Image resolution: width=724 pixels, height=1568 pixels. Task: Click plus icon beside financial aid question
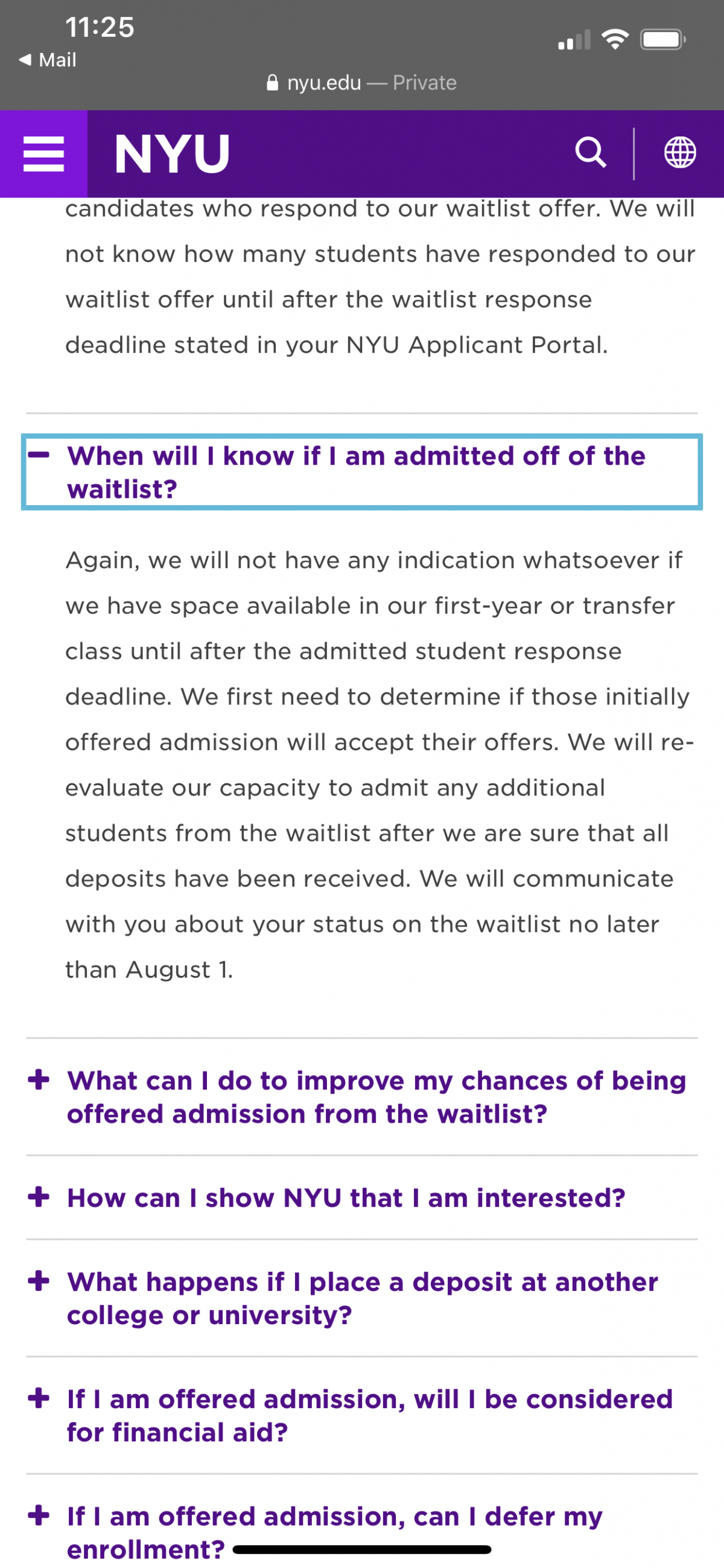pos(39,1398)
